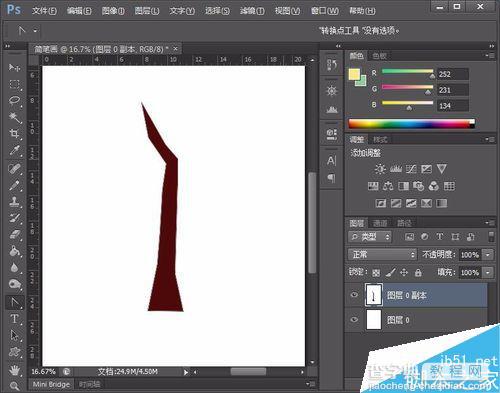This screenshot has height=393, width=500.
Task: Toggle lock transparent pixels
Action: tap(376, 273)
